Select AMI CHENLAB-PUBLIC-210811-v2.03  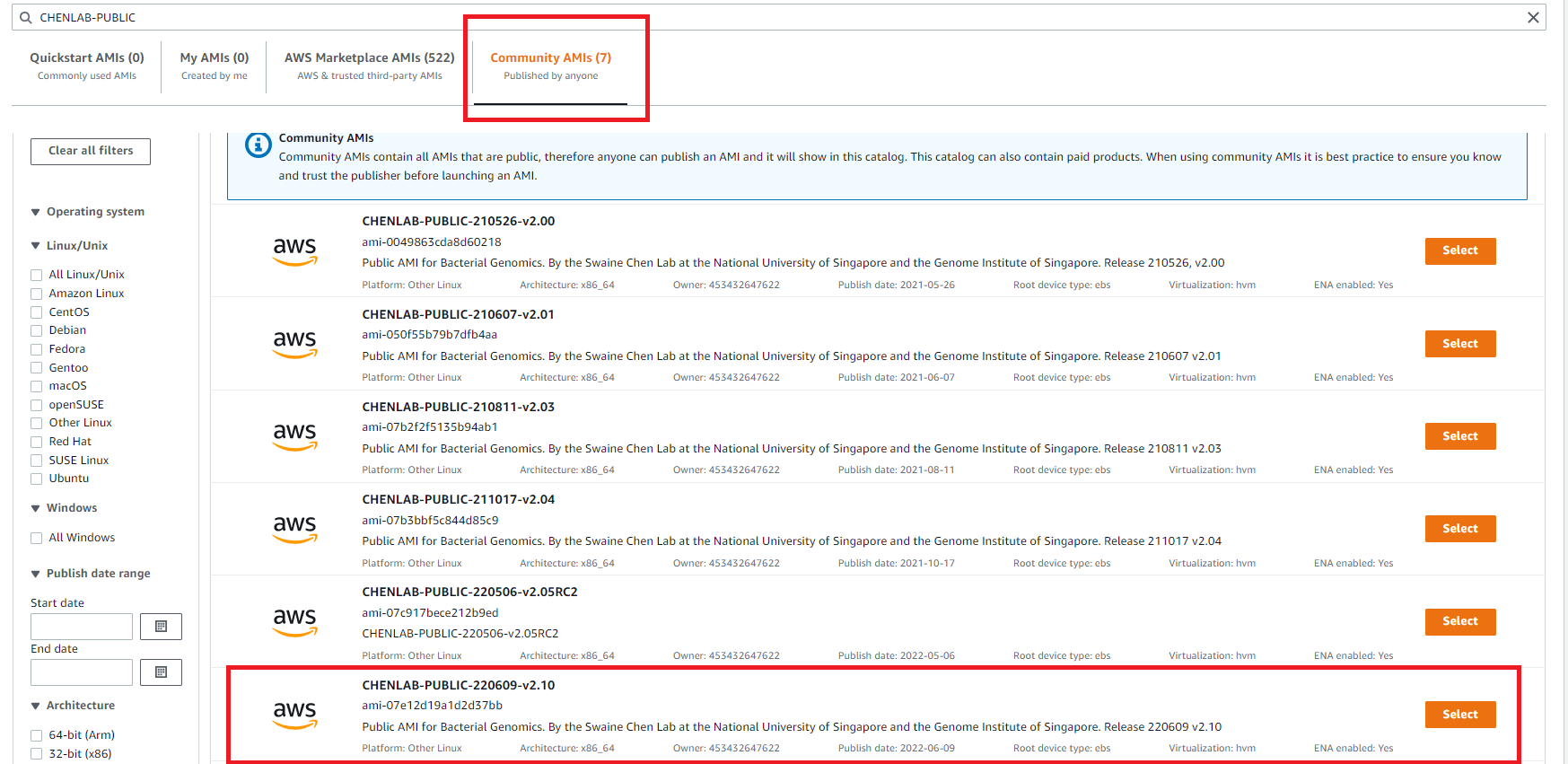(x=1460, y=436)
